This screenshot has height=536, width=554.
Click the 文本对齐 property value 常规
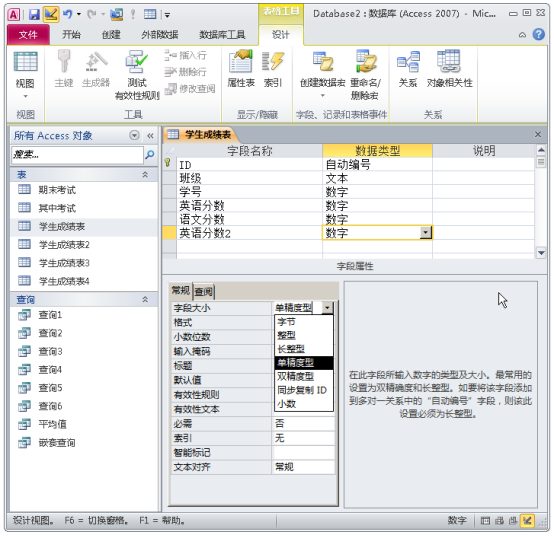point(303,467)
